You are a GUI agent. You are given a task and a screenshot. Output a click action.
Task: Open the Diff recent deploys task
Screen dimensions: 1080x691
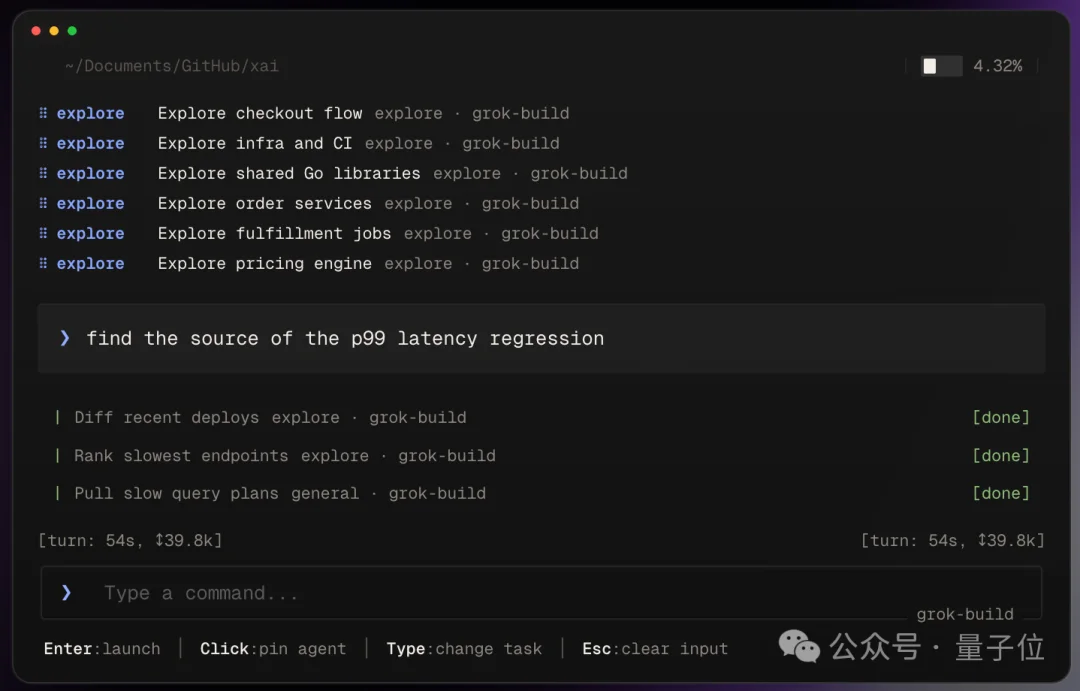tap(270, 417)
